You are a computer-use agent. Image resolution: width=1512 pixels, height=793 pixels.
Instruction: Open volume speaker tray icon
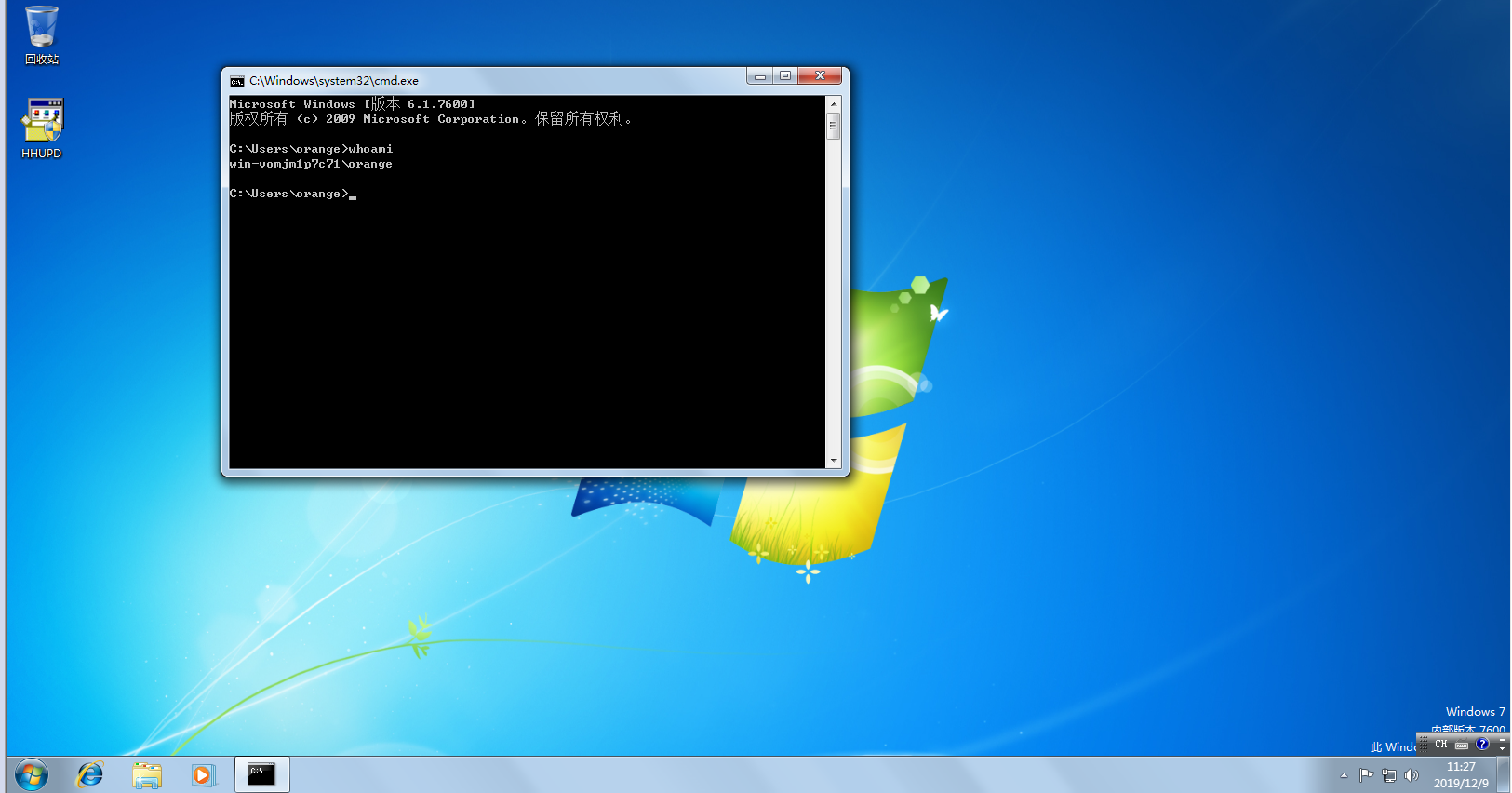click(1412, 775)
